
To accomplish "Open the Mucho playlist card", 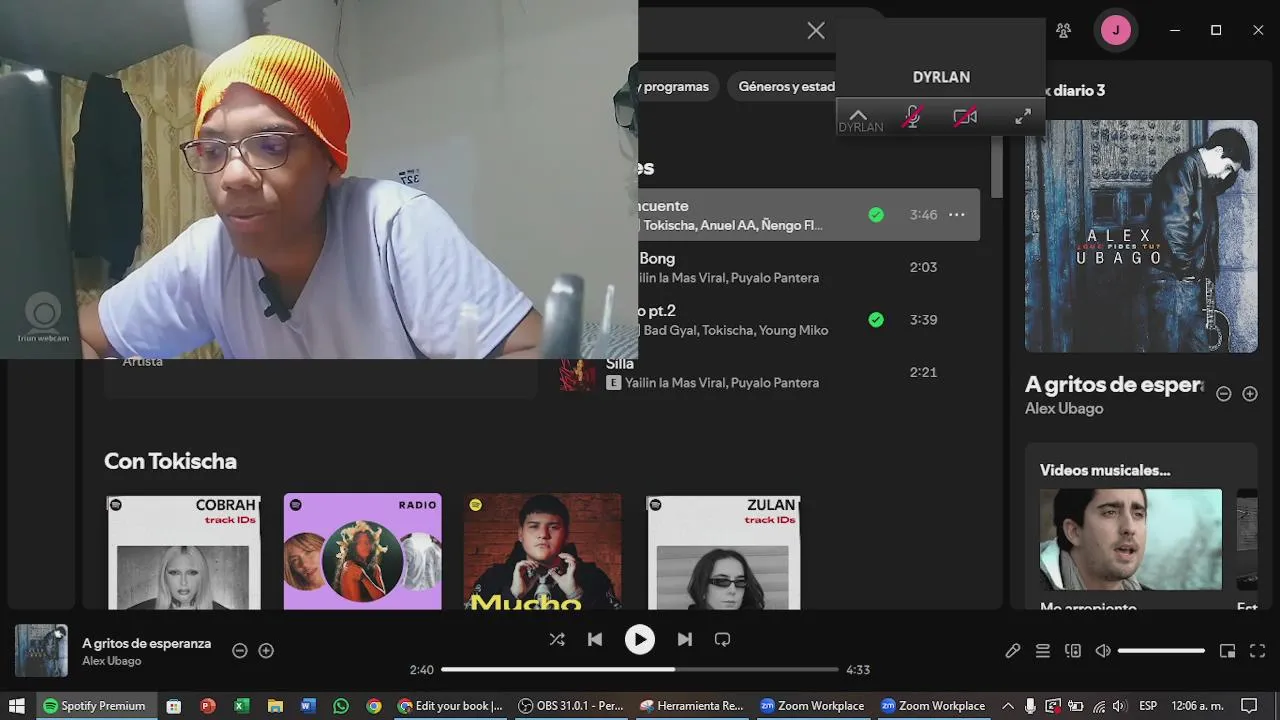I will point(542,551).
